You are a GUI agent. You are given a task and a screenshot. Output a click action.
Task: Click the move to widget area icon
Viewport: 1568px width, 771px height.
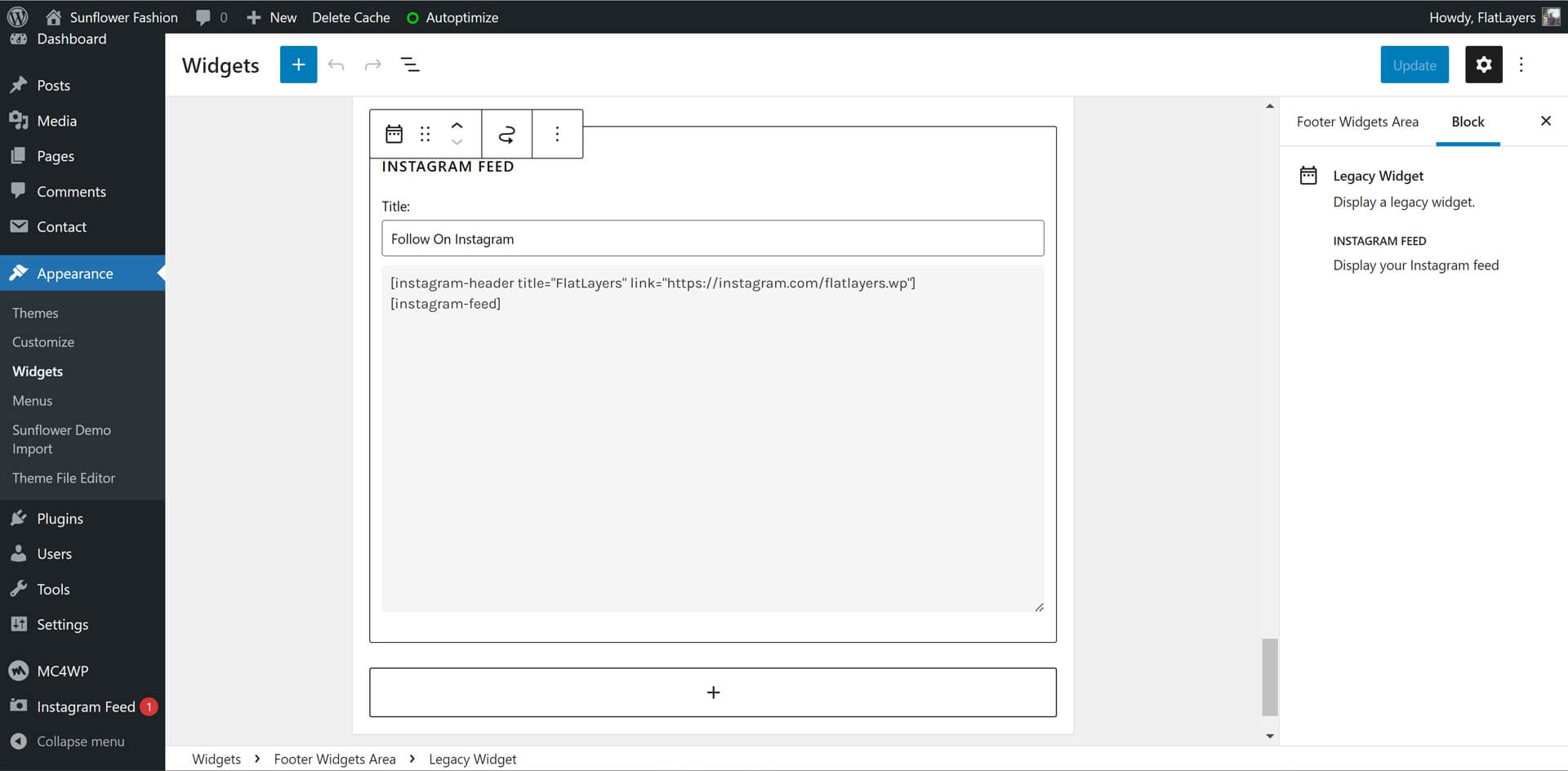click(506, 134)
